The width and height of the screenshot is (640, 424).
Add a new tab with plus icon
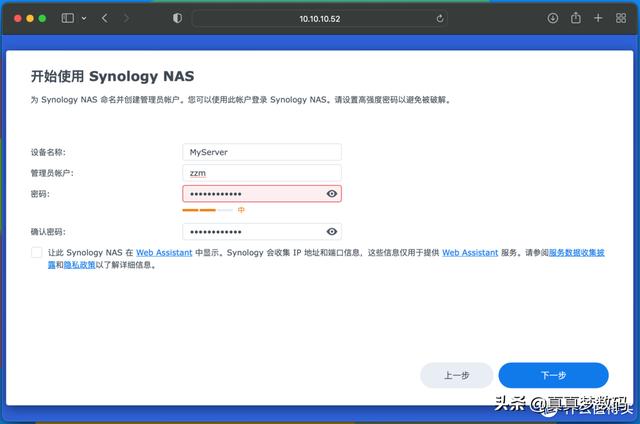pyautogui.click(x=598, y=18)
